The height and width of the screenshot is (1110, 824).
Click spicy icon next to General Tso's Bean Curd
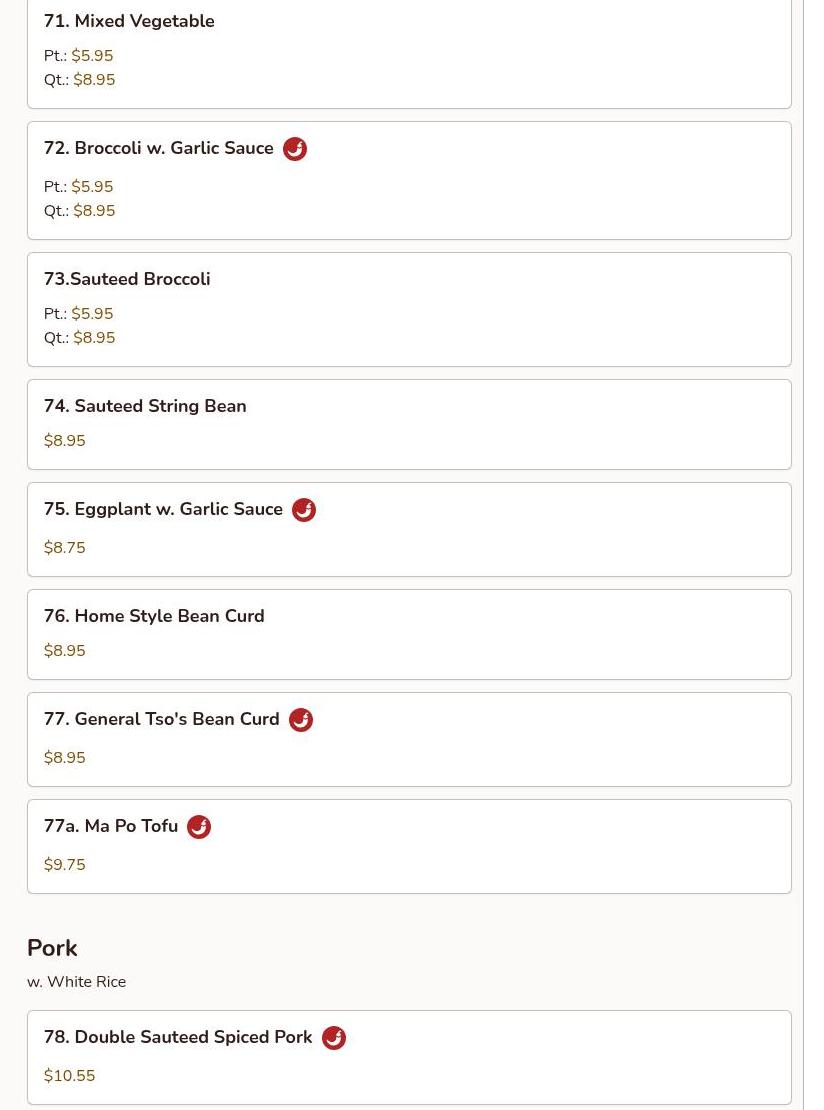click(301, 720)
